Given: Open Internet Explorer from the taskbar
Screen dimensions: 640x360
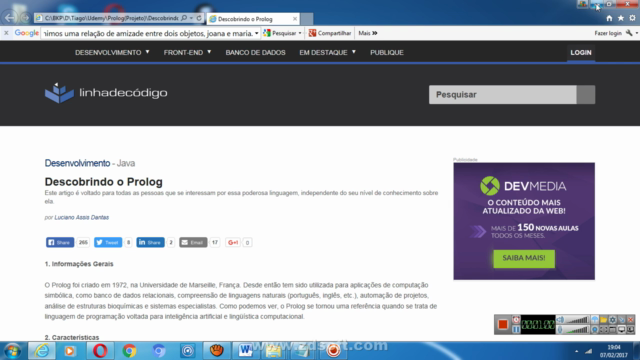Looking at the screenshot, I should pyautogui.click(x=42, y=351).
